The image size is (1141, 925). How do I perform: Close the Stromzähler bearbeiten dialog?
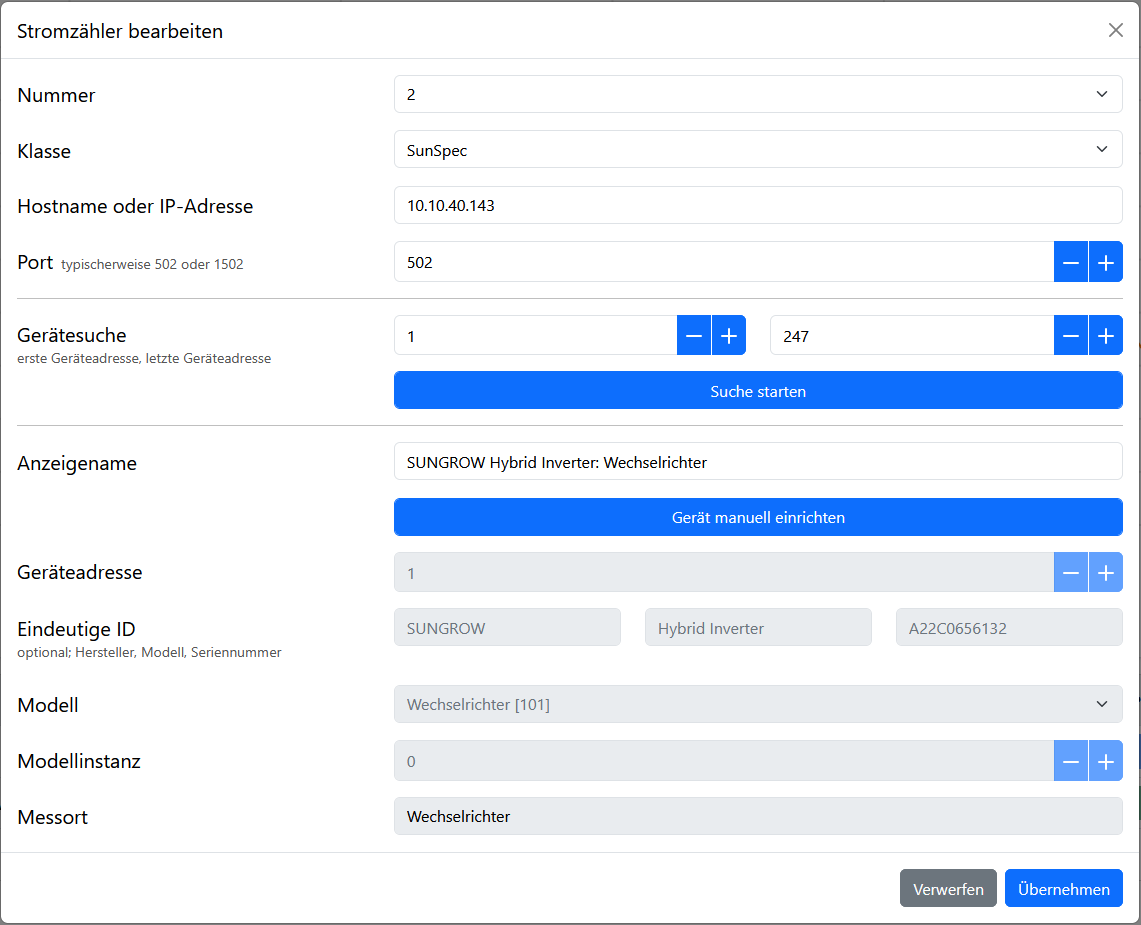point(1116,30)
